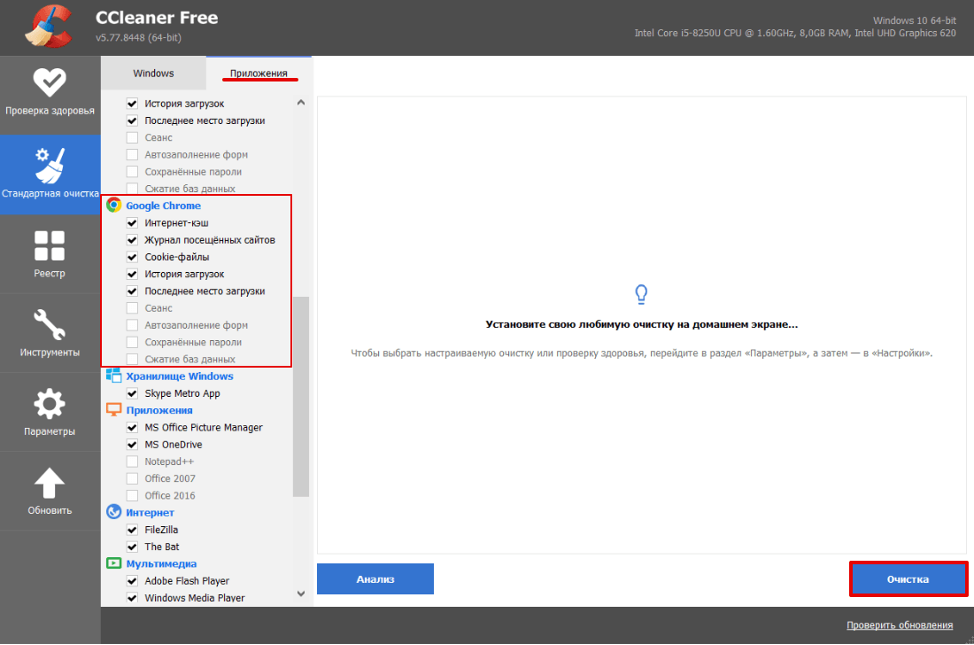Screen dimensions: 974x645
Task: Select the Приложения tab
Action: [258, 73]
